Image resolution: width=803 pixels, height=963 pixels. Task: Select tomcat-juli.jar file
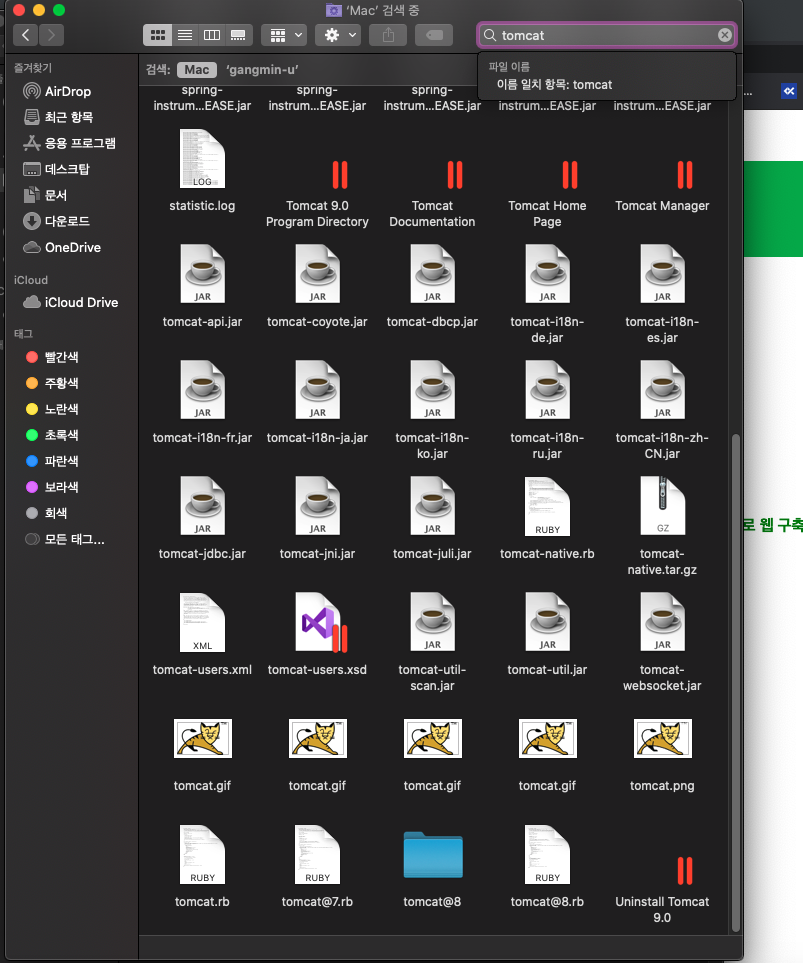(433, 506)
